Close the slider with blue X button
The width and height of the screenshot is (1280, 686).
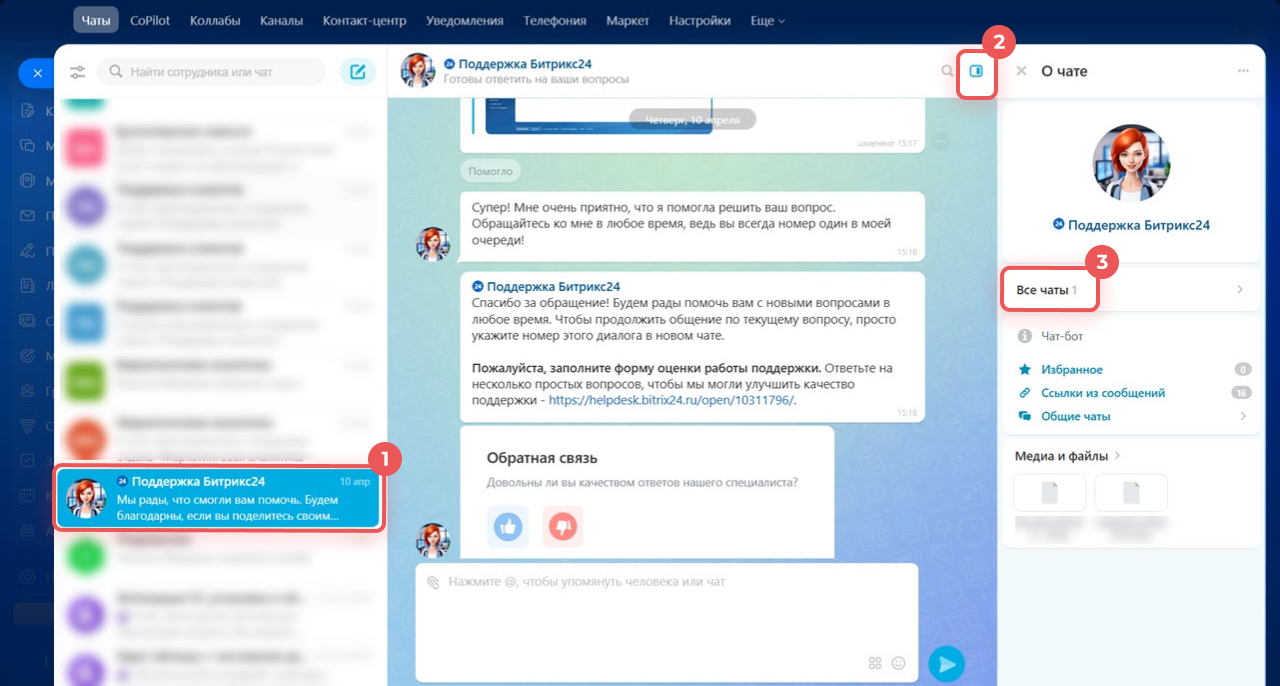point(37,73)
